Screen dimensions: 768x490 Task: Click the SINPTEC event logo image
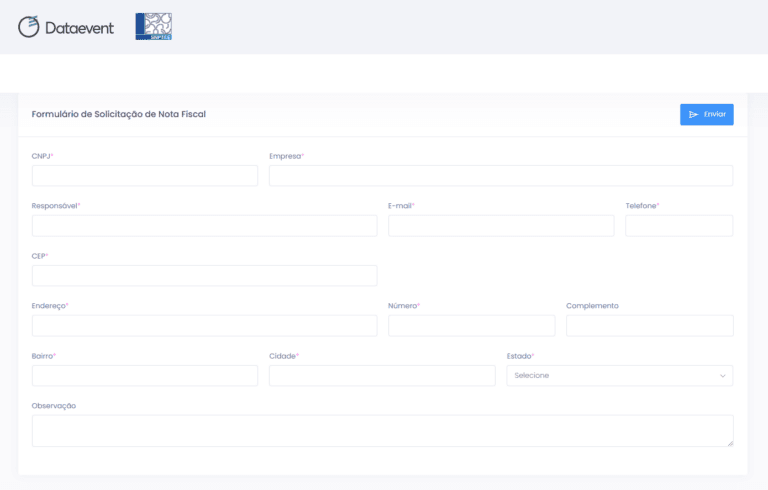[x=154, y=26]
